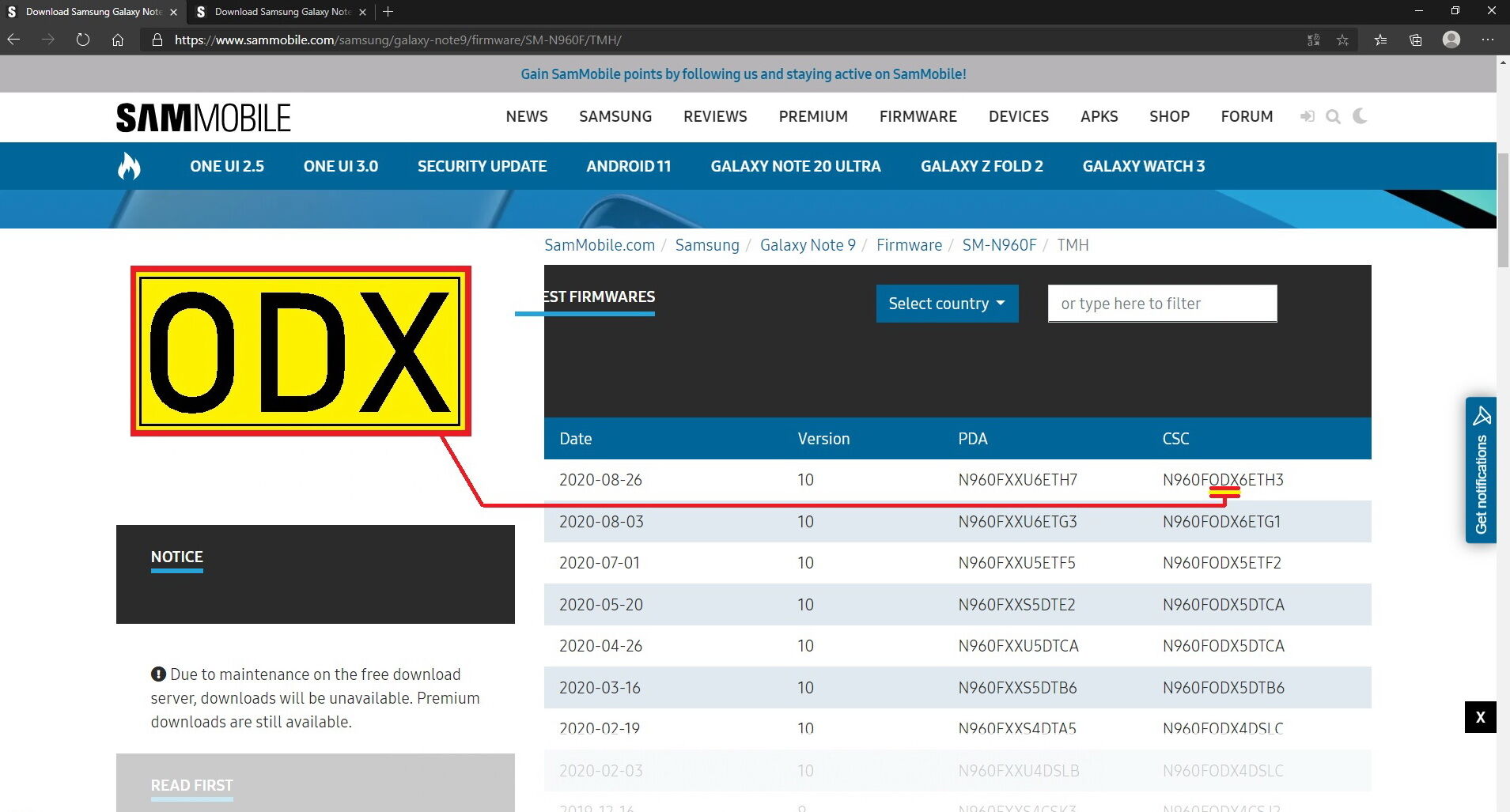1510x812 pixels.
Task: Click the flame trending icon
Action: [129, 166]
